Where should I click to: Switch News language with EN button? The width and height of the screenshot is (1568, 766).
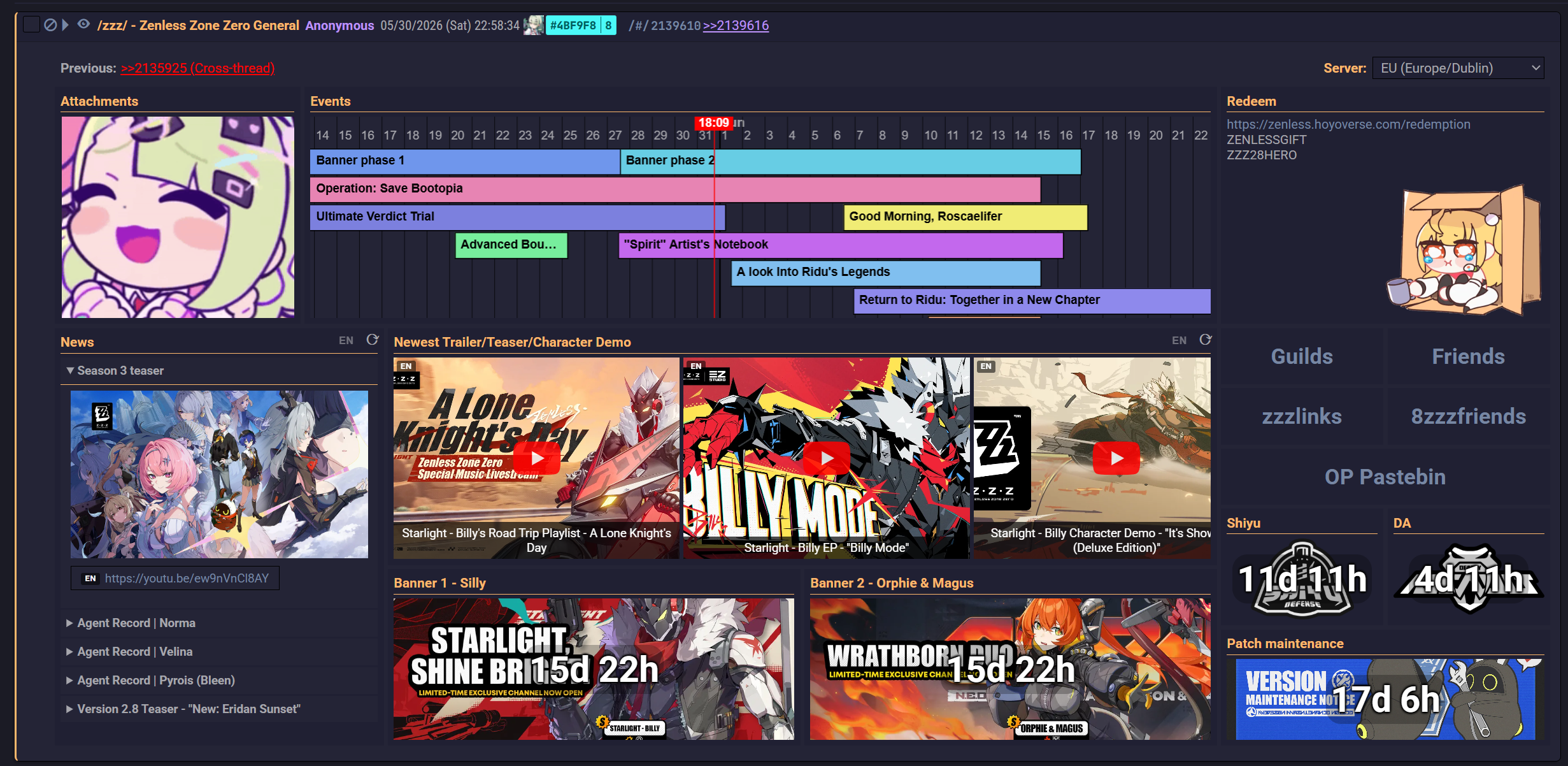coord(346,340)
